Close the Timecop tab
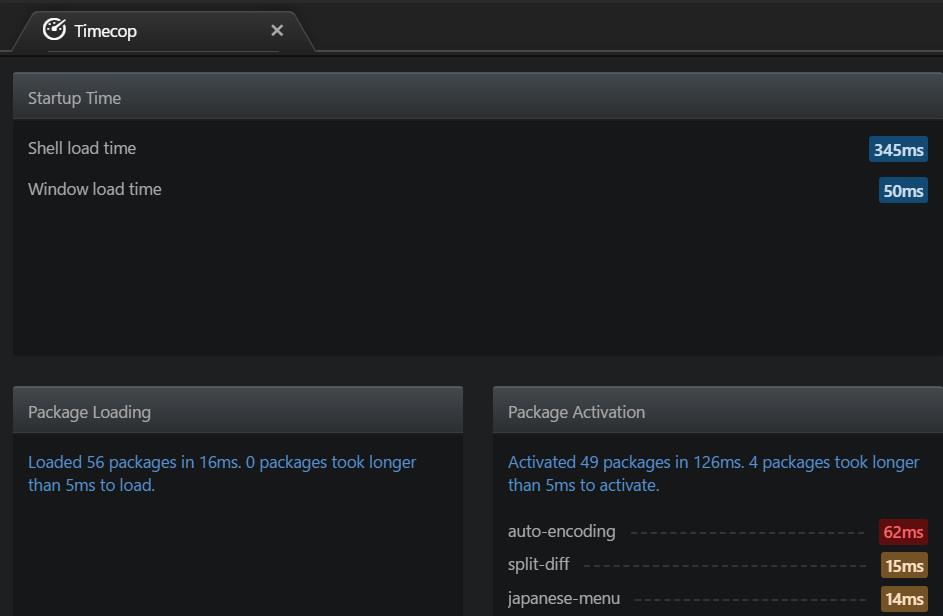Viewport: 943px width, 616px height. click(277, 30)
